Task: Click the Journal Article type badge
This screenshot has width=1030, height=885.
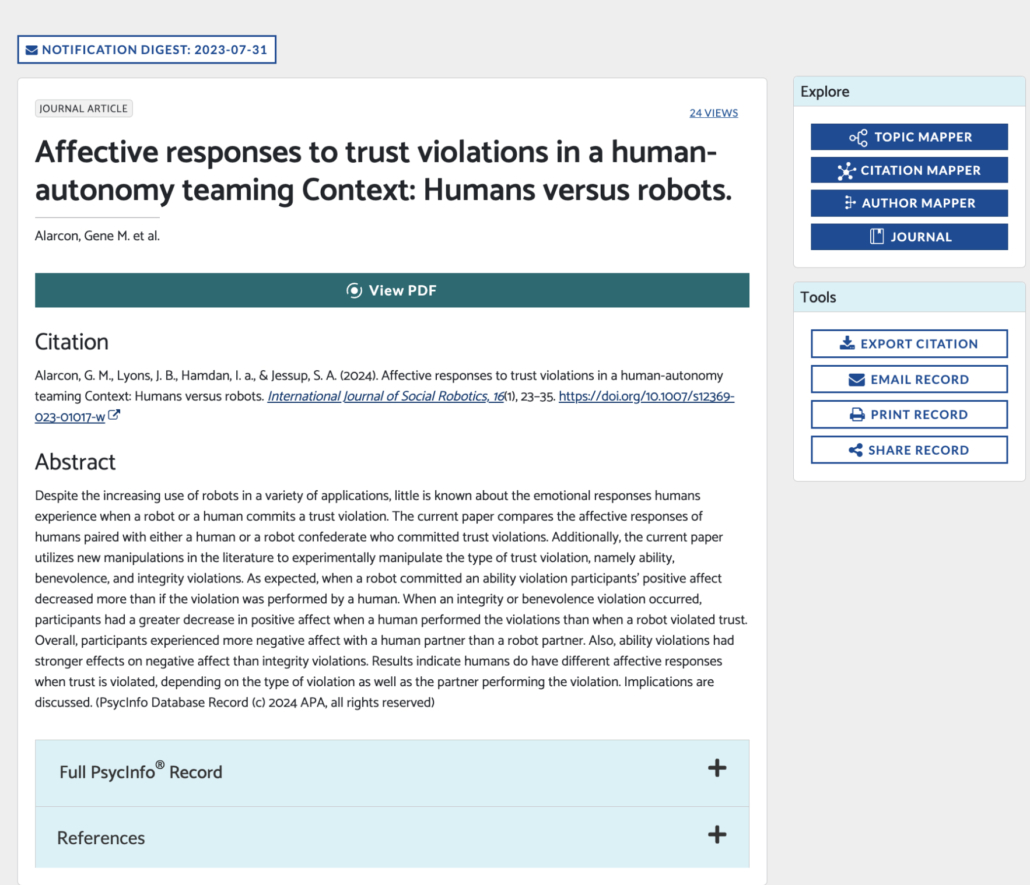Action: 83,108
